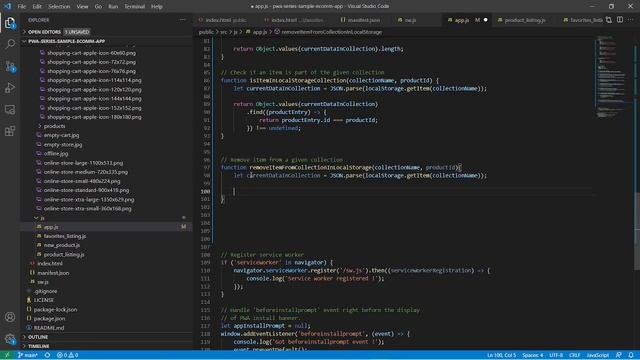This screenshot has height=360, width=640.
Task: Expand the OUTLINE section
Action: 38,337
